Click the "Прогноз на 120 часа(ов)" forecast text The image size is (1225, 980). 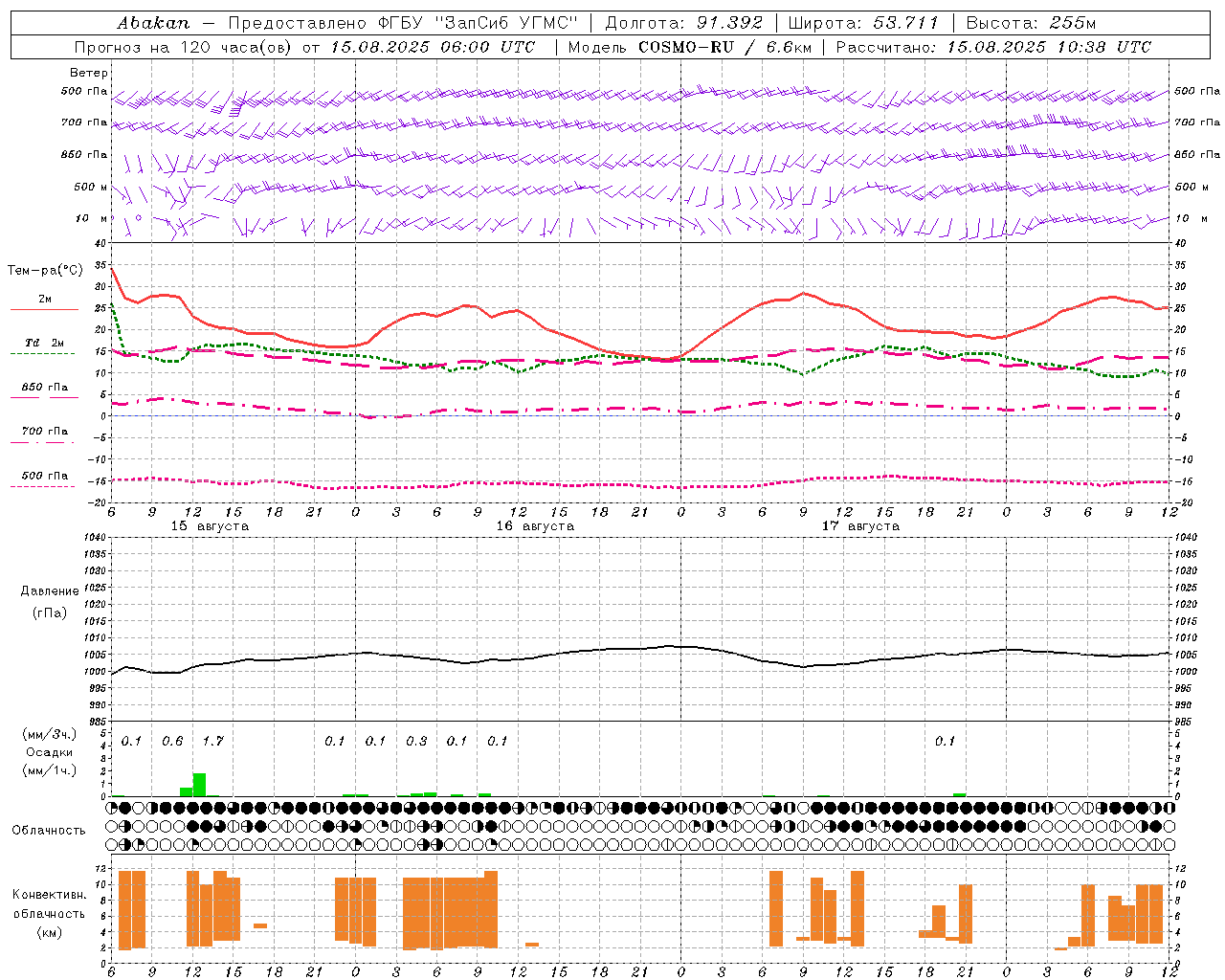[x=185, y=47]
